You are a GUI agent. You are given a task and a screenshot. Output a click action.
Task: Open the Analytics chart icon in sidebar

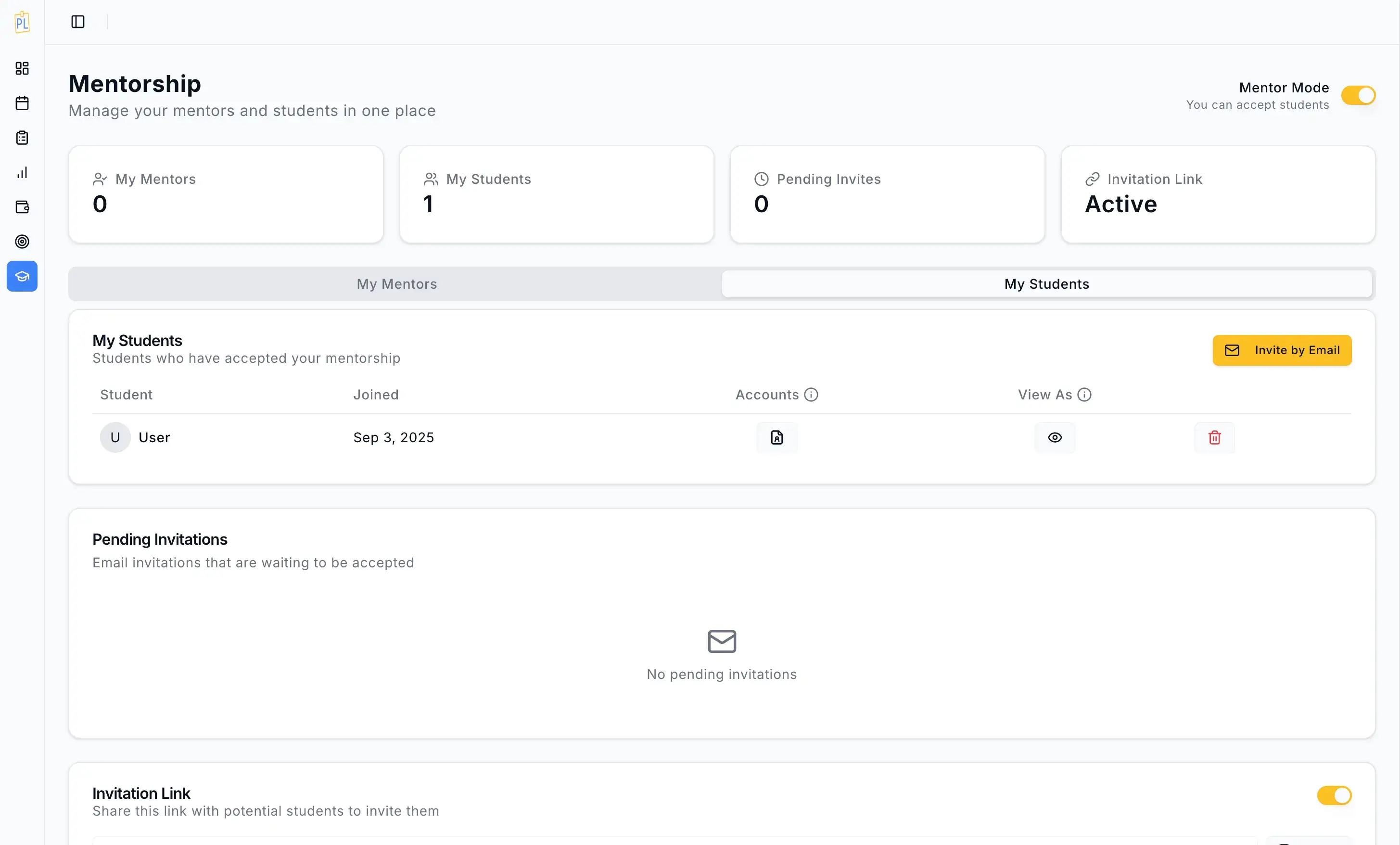pyautogui.click(x=22, y=172)
